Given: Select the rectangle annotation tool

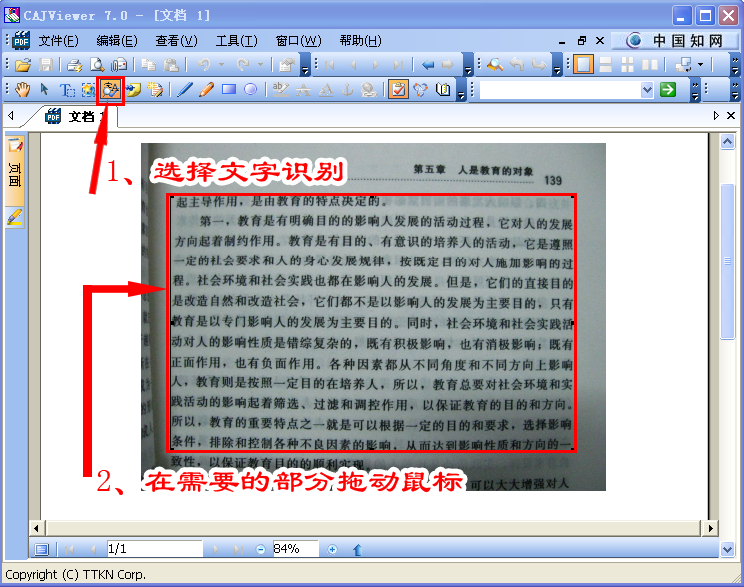Looking at the screenshot, I should click(x=228, y=90).
